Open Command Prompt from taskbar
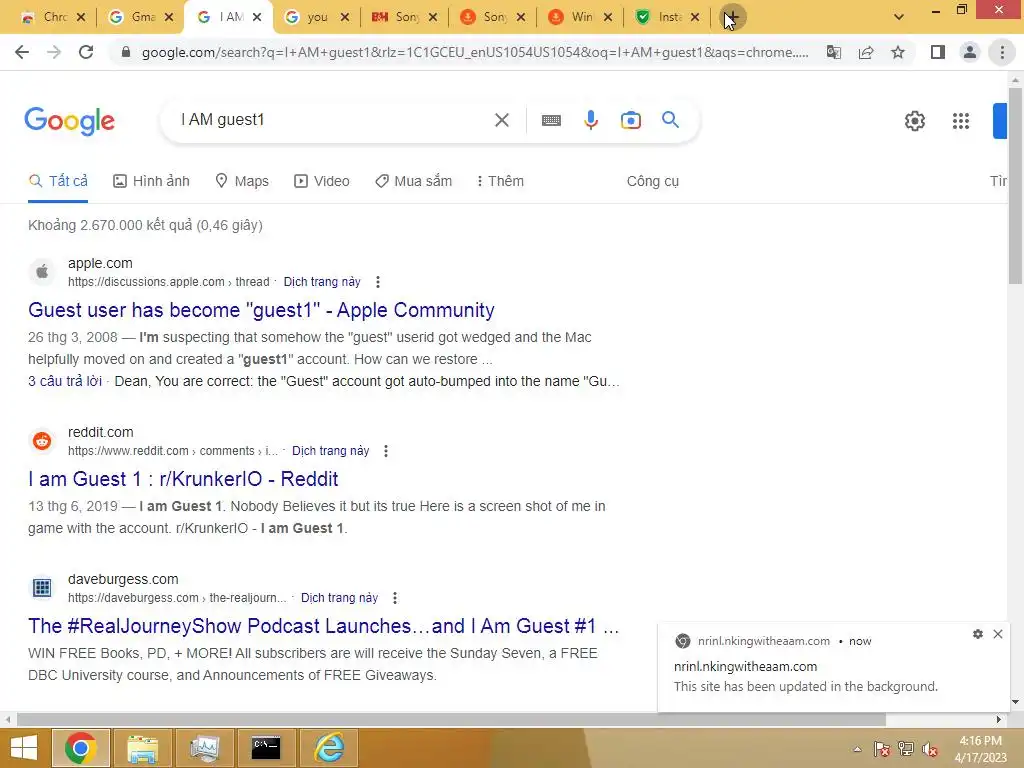This screenshot has height=768, width=1024. 266,748
